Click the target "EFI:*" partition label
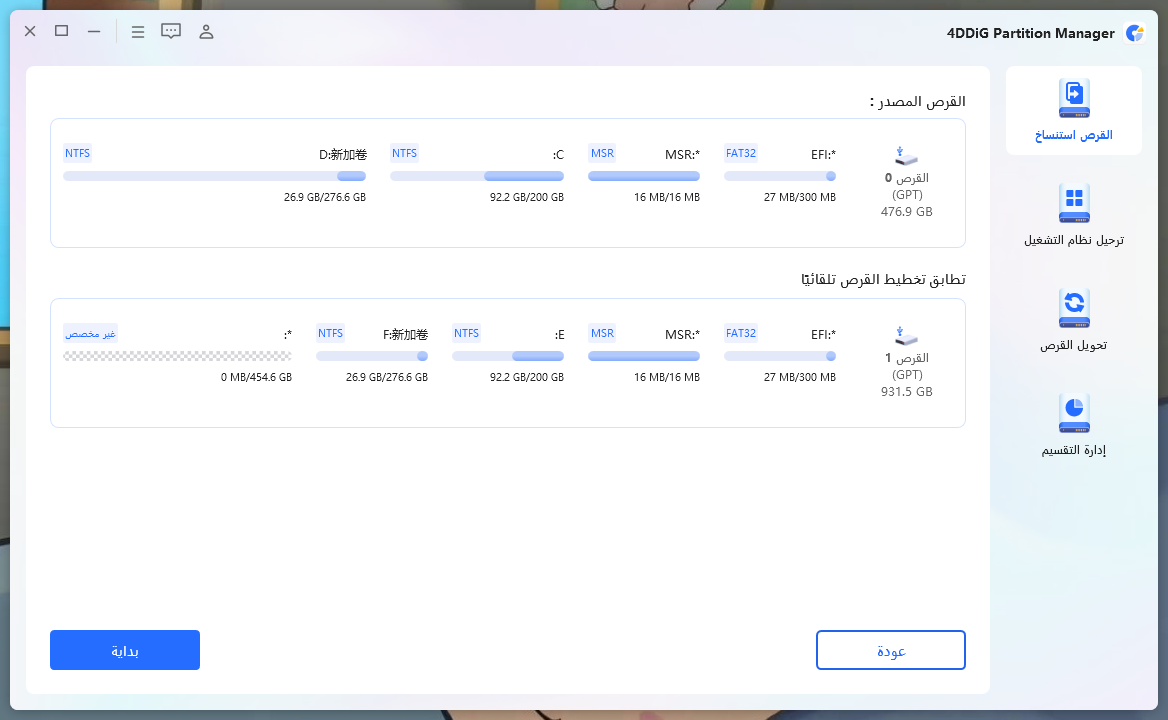The height and width of the screenshot is (720, 1168). point(823,335)
